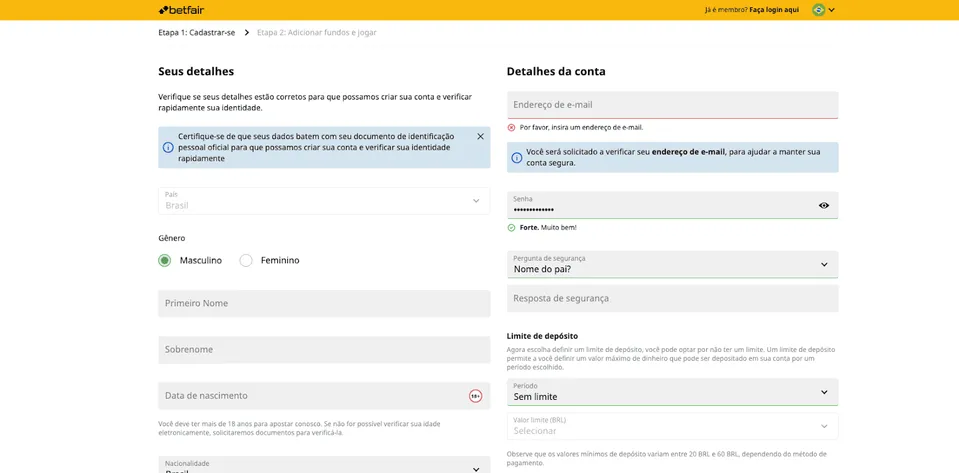Click the 18+ badge icon
Viewport: 959px width, 473px height.
pos(475,396)
